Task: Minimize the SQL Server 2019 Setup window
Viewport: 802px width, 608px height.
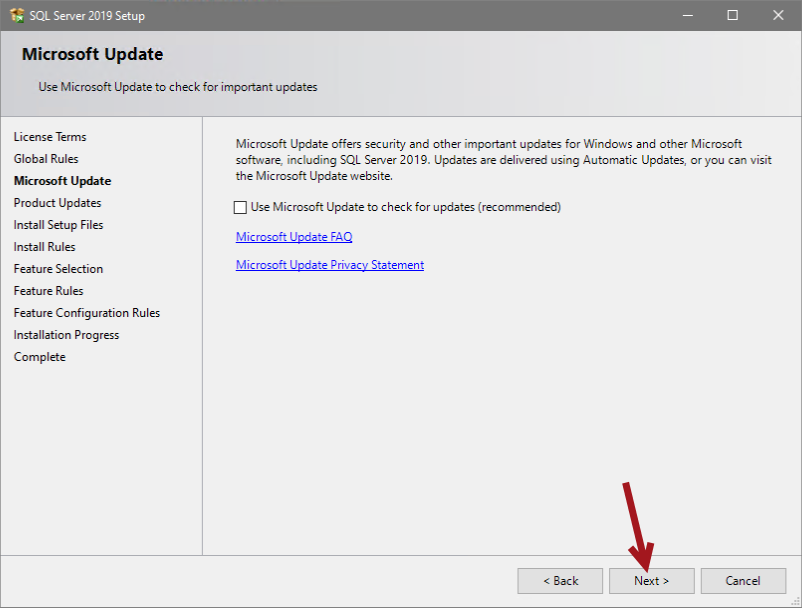Action: tap(688, 15)
